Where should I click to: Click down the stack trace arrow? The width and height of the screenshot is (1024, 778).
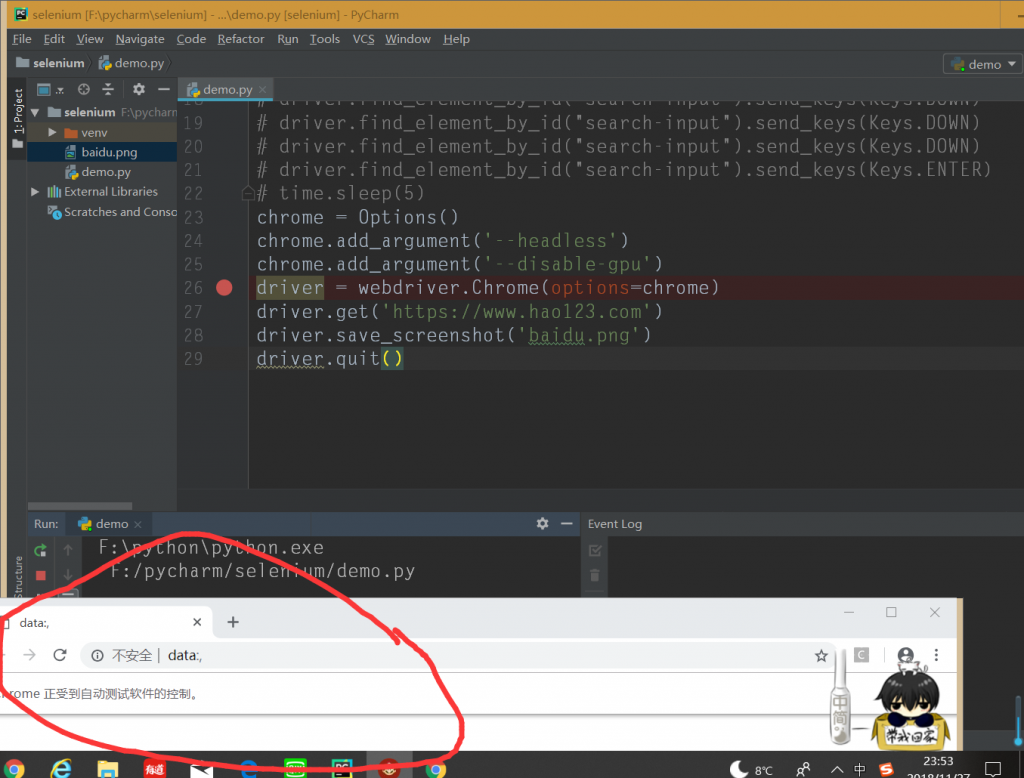click(x=68, y=575)
